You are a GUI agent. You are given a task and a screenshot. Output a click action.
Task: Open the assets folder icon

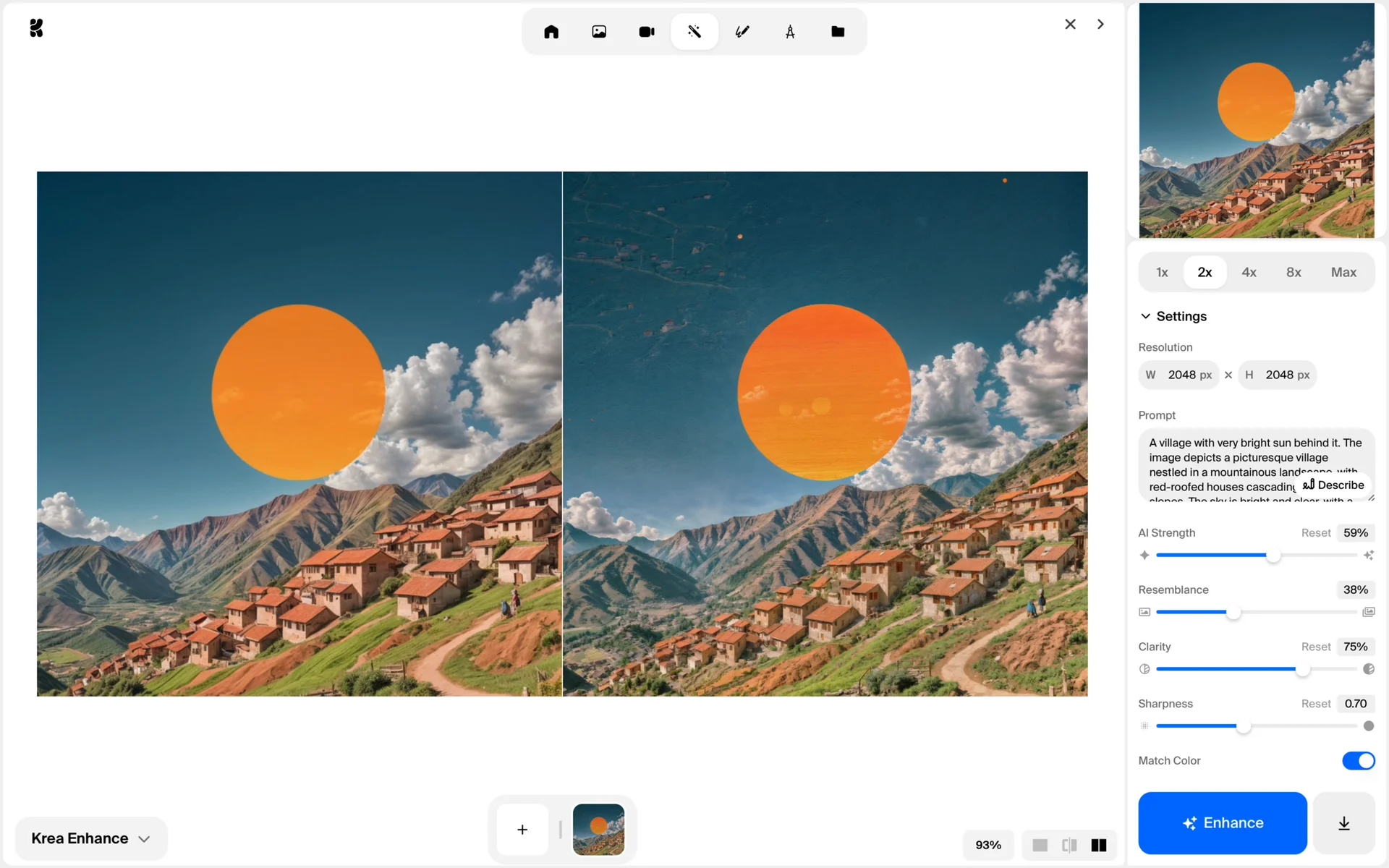[838, 32]
